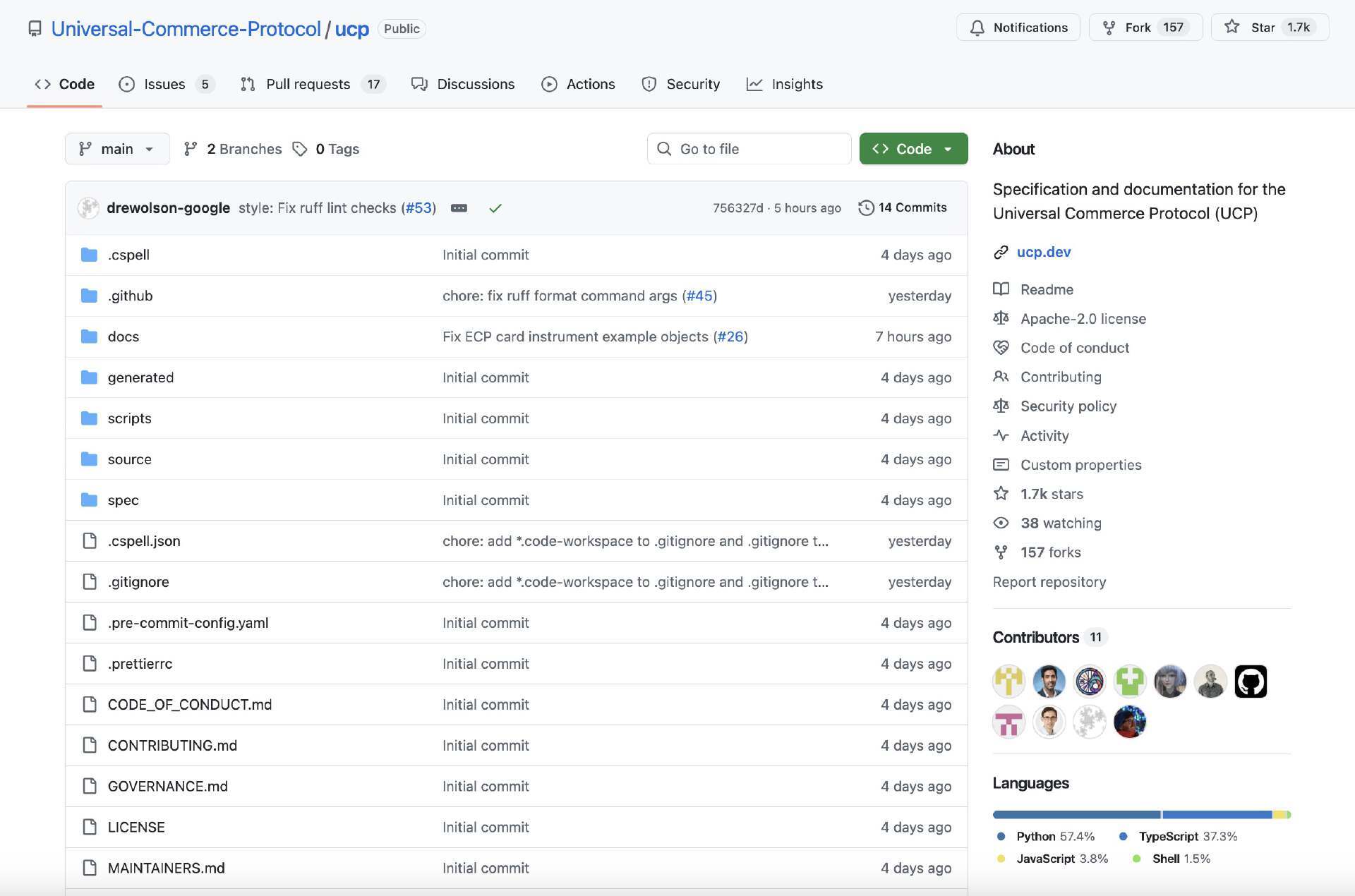Open the docs folder icon
The height and width of the screenshot is (896, 1355).
coord(89,337)
